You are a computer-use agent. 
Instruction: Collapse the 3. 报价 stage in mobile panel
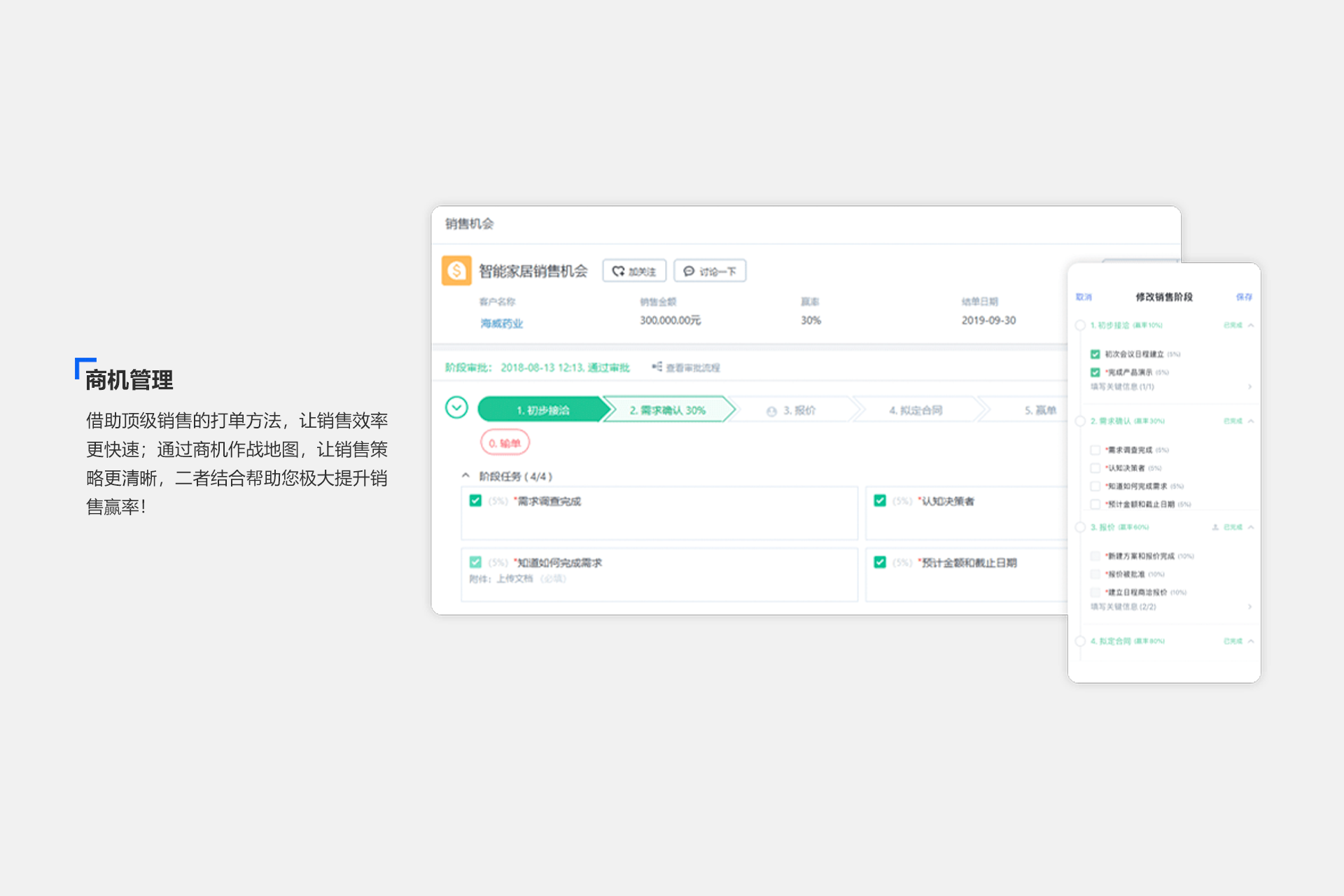point(1251,527)
